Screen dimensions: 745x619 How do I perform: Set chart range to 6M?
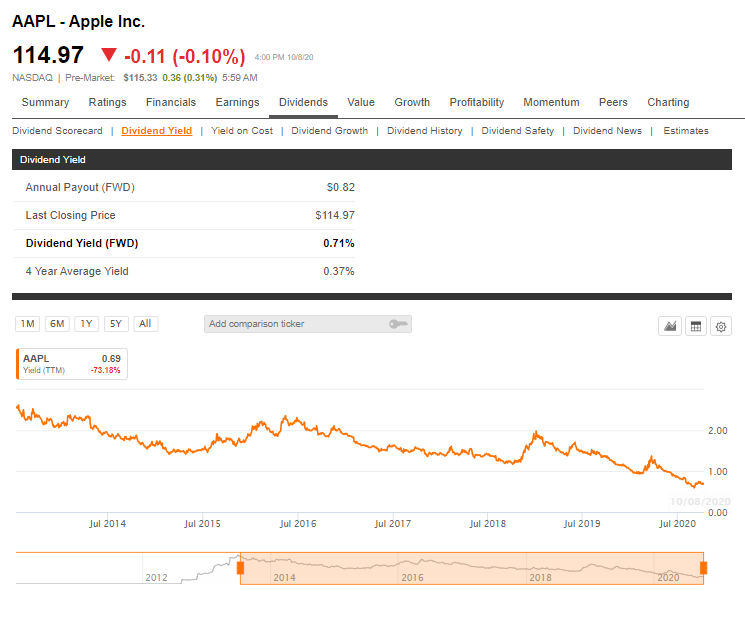(x=57, y=324)
